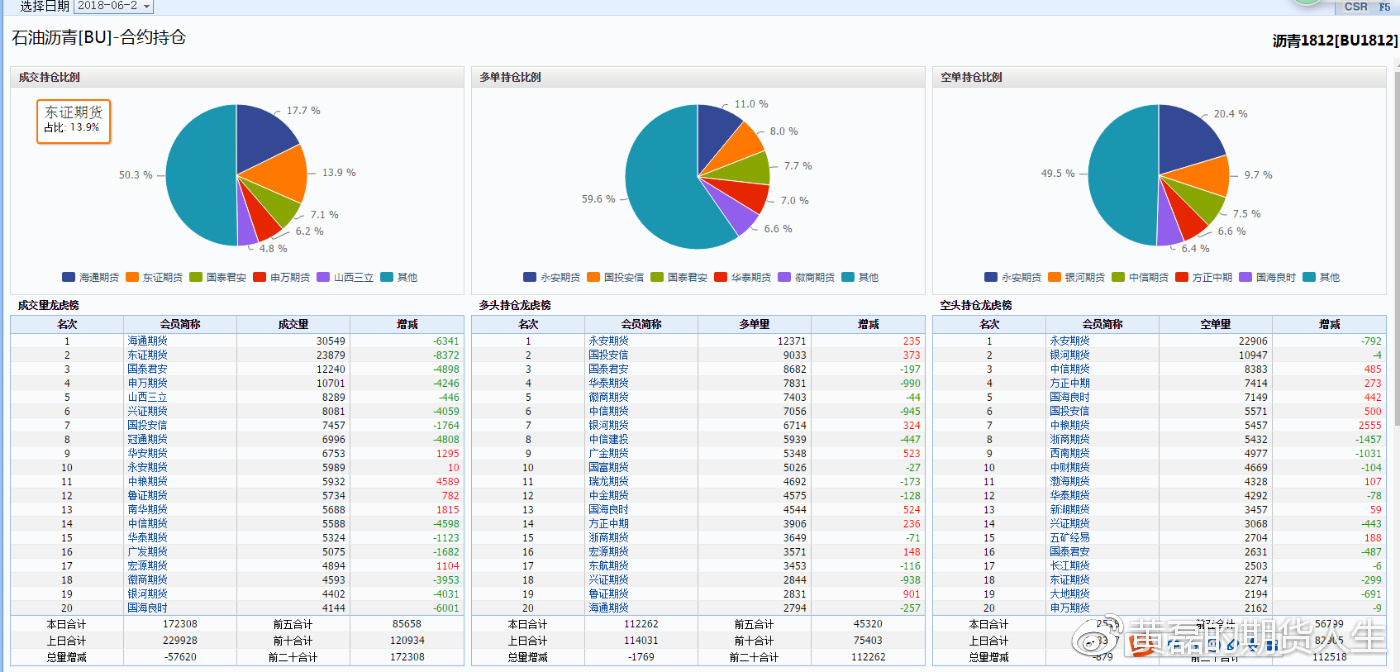
Task: Click 中信期货 green legend marker in short chart
Action: pos(1118,277)
